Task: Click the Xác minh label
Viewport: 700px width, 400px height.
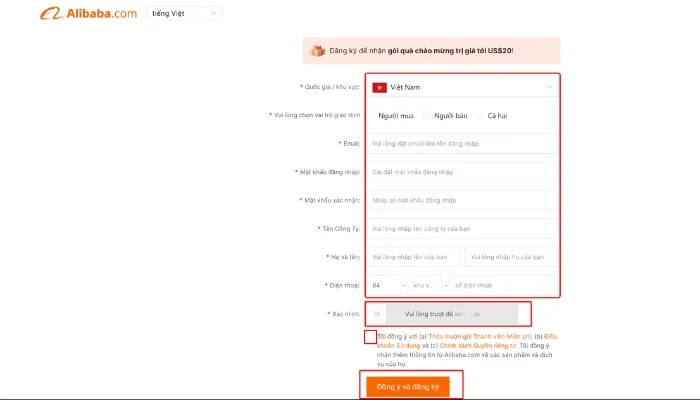Action: [346, 314]
